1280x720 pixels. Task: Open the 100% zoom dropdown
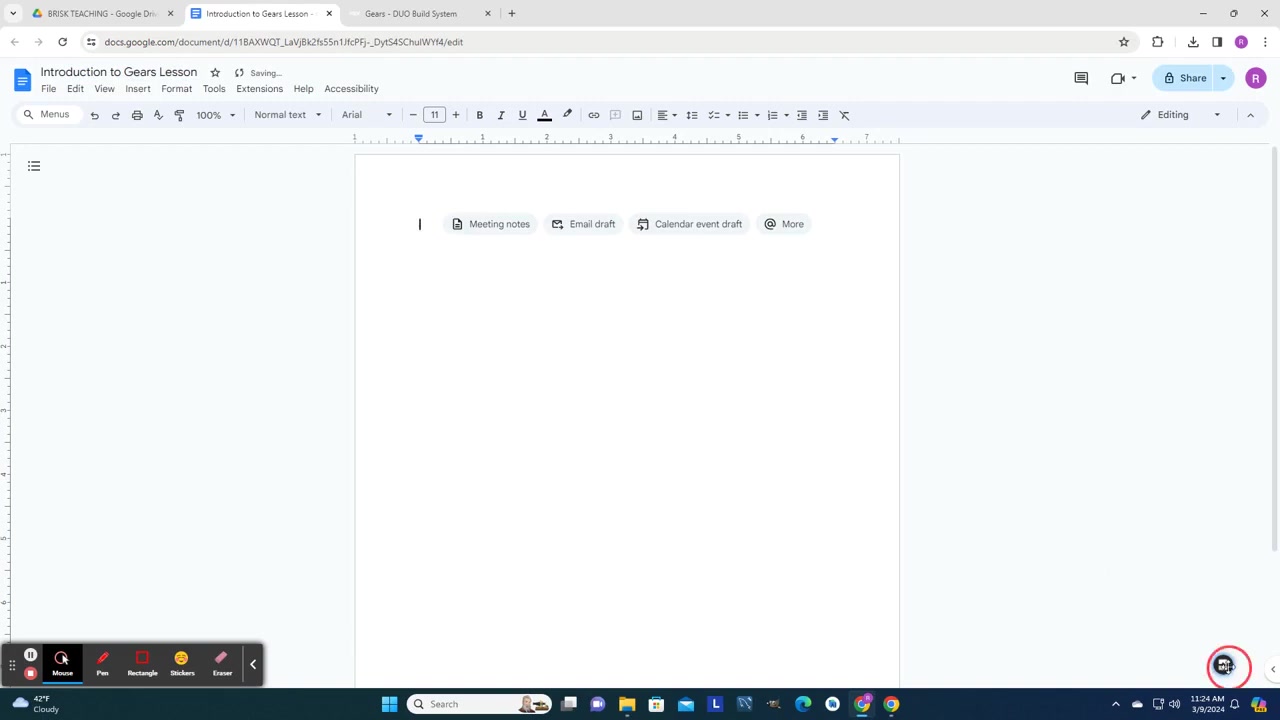[215, 115]
